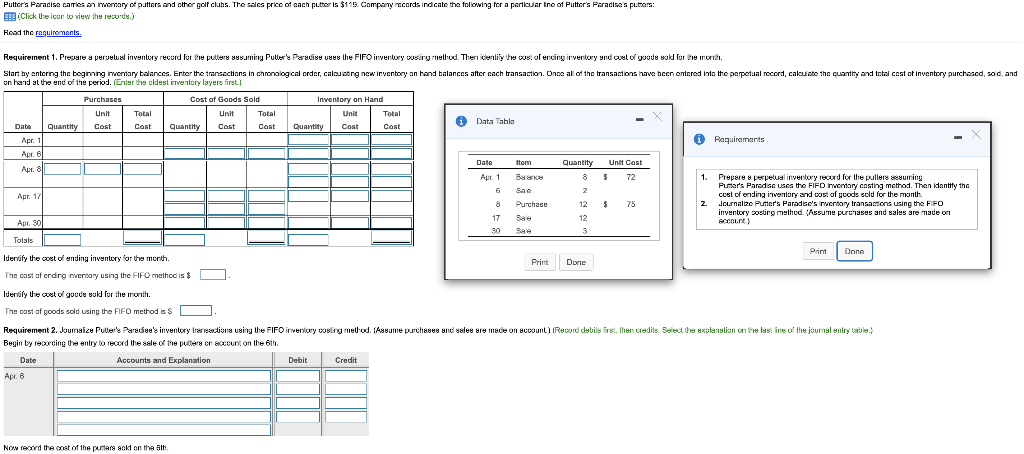This screenshot has height=454, width=1024.
Task: Select Apr. 8 purchases total cost field
Action: tap(143, 169)
